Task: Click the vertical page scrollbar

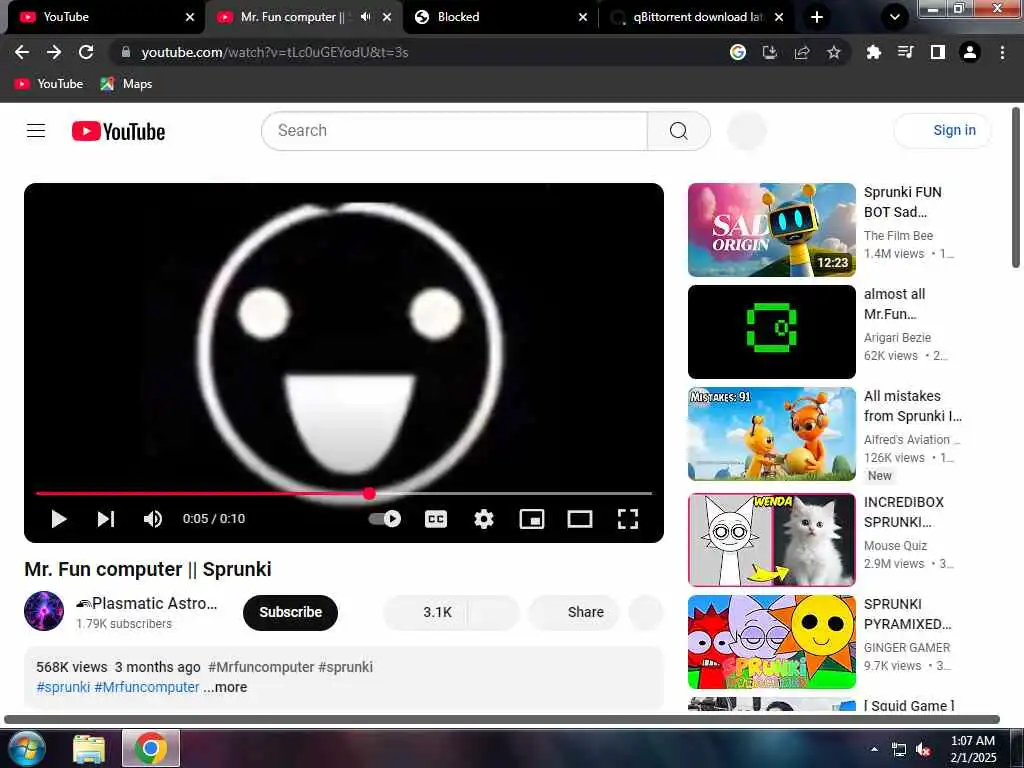Action: pos(1016,188)
